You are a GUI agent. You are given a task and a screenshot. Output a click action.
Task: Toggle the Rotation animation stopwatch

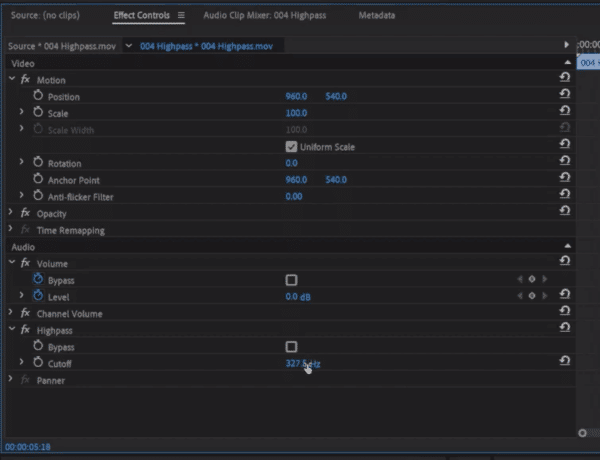pos(38,162)
